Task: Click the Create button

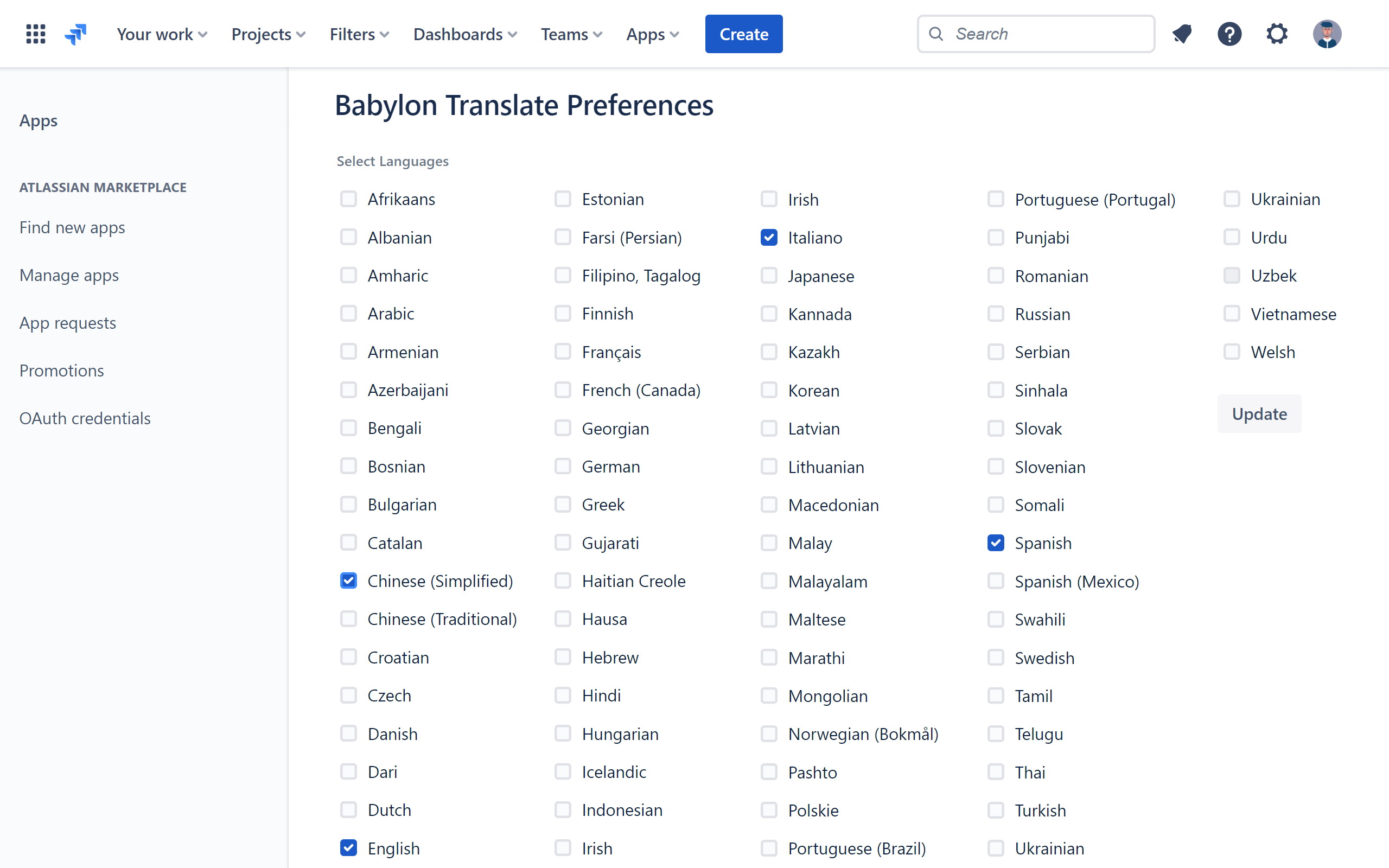Action: (744, 34)
